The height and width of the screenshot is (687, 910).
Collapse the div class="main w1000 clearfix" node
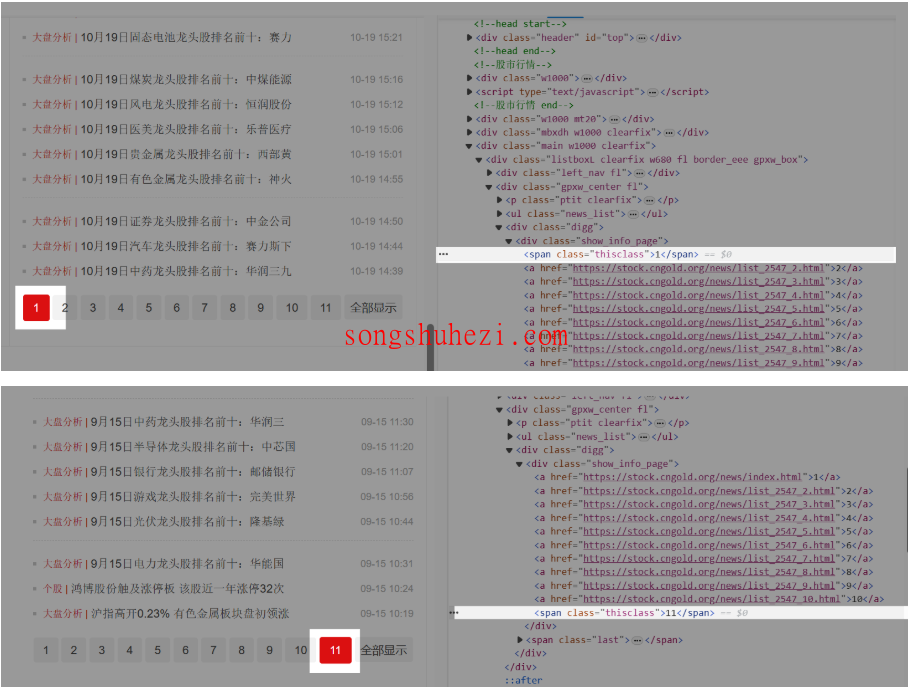(x=469, y=146)
